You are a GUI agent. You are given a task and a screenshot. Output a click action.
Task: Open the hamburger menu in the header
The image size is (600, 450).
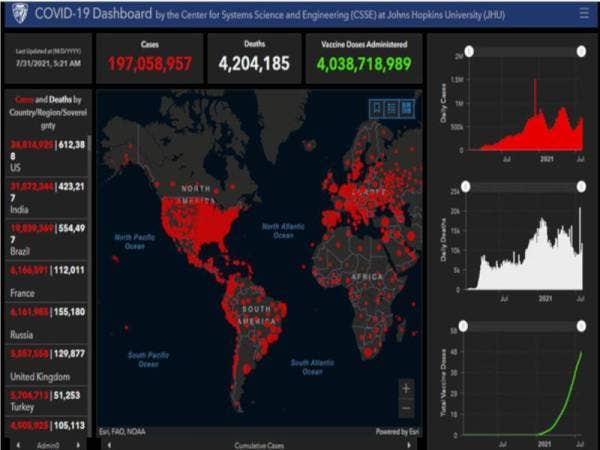tap(583, 14)
